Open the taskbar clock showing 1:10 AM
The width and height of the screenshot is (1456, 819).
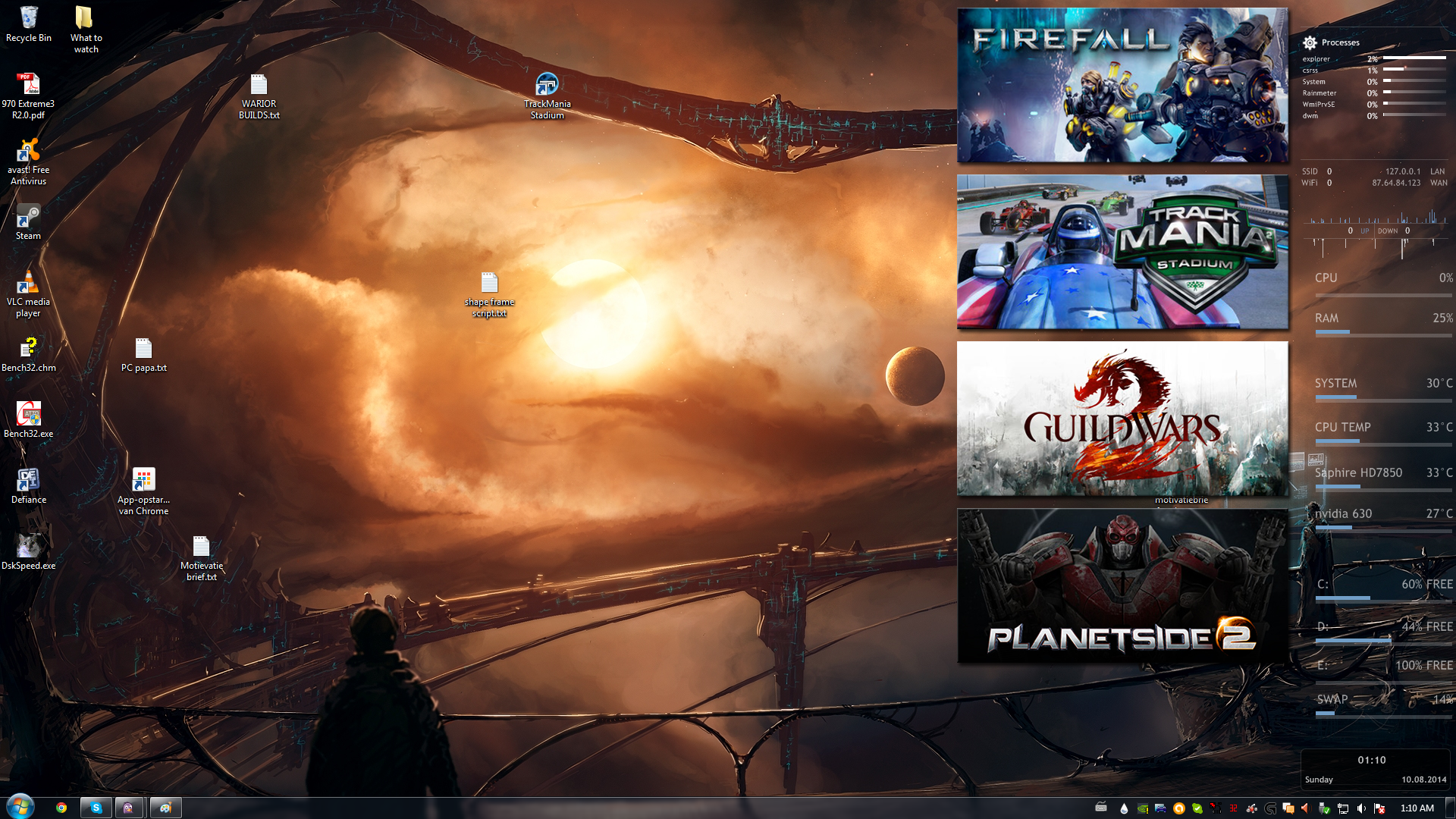[x=1417, y=808]
